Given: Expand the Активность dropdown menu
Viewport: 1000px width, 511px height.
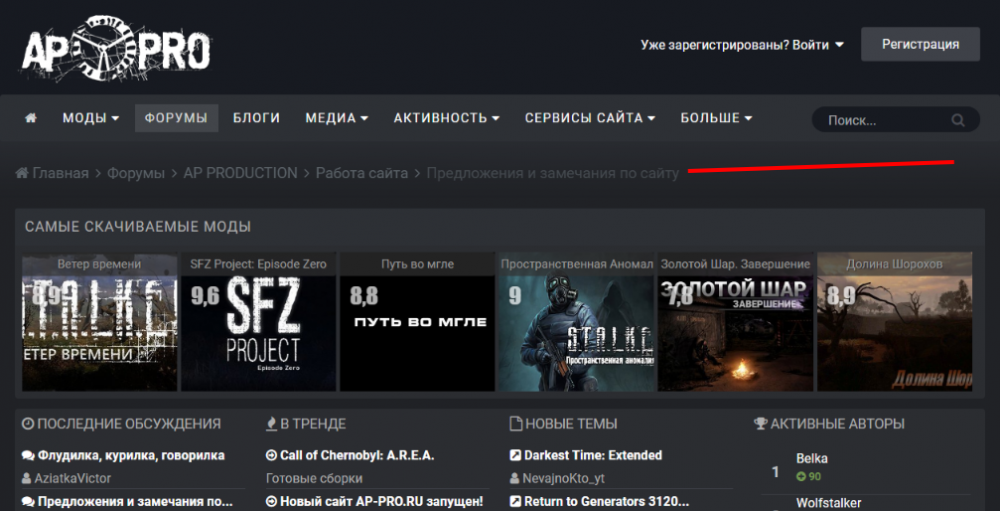Looking at the screenshot, I should 446,118.
